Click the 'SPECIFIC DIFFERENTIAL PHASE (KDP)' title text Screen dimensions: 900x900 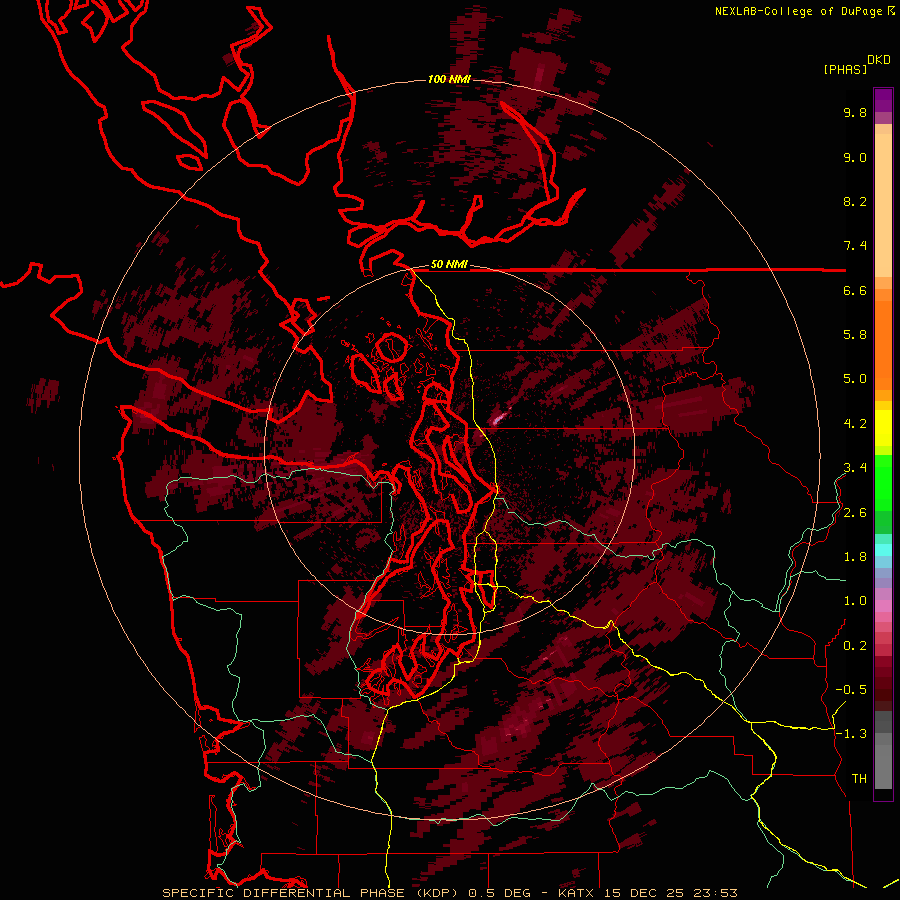[311, 893]
